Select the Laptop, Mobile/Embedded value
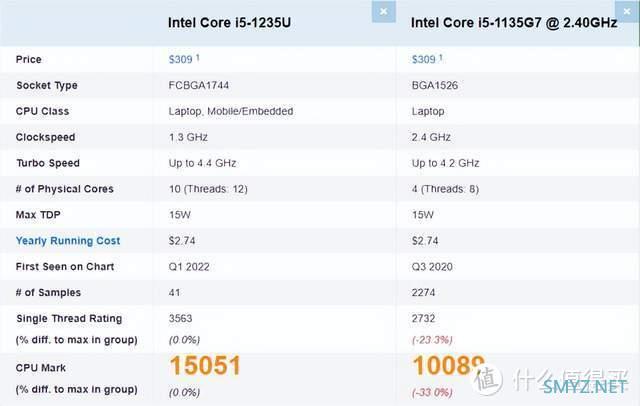The image size is (640, 406). click(231, 111)
